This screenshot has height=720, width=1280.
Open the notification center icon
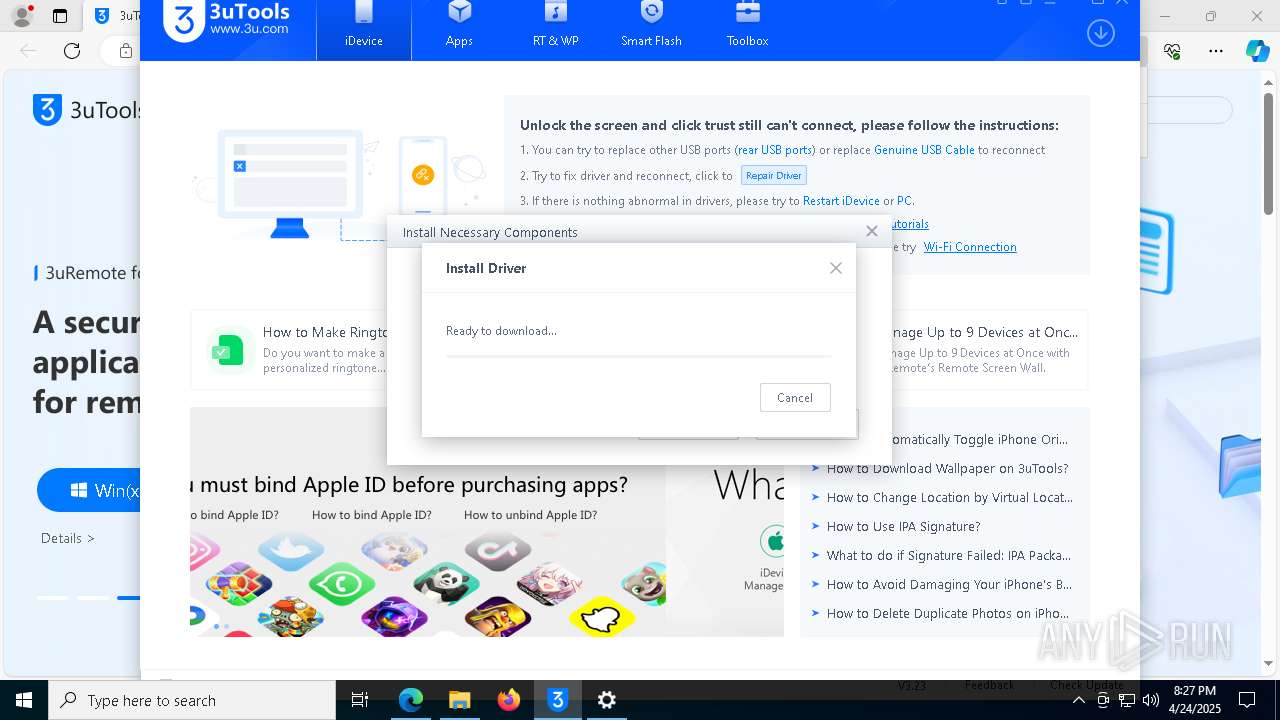(1247, 700)
